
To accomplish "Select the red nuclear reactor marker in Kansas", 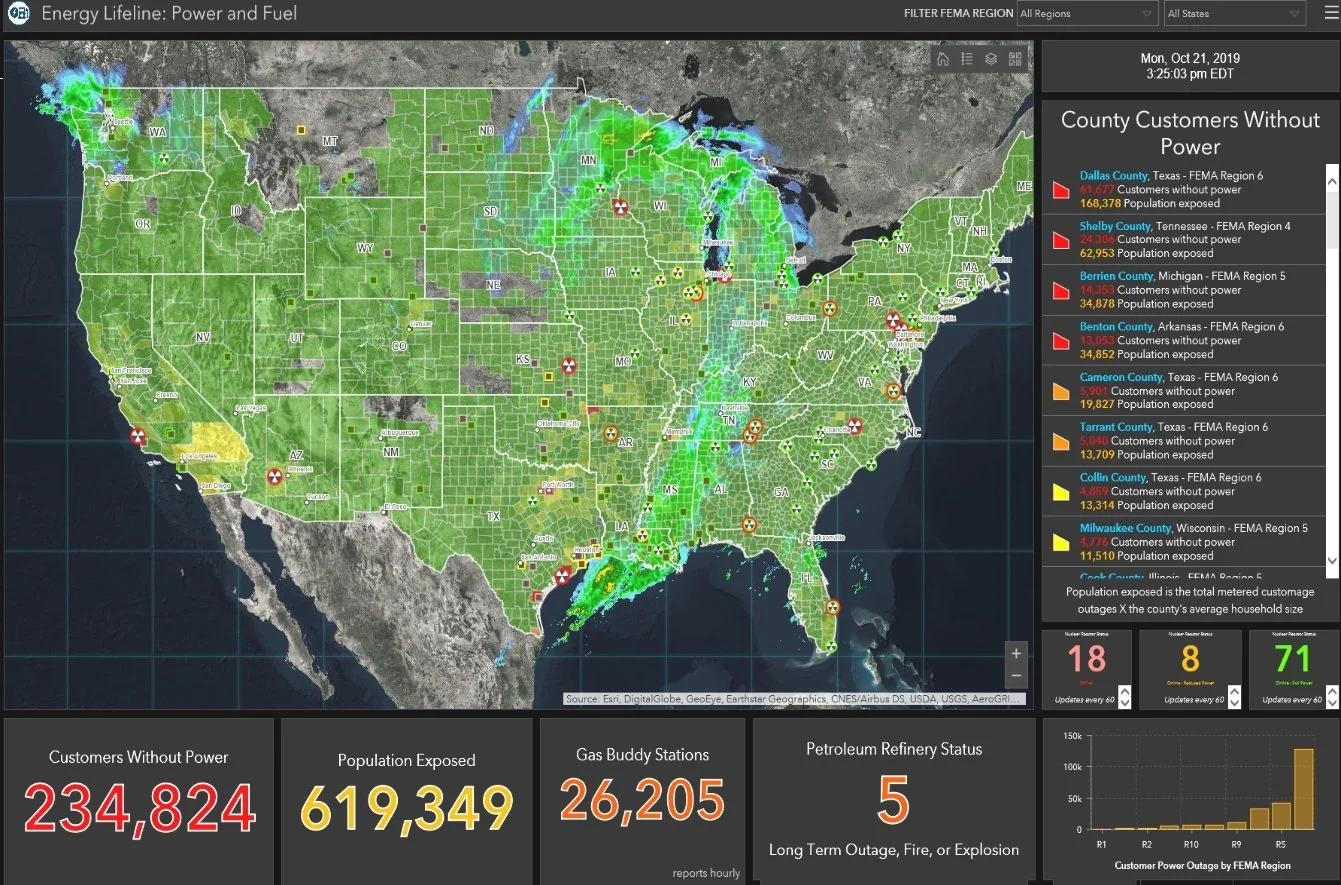I will (x=569, y=366).
